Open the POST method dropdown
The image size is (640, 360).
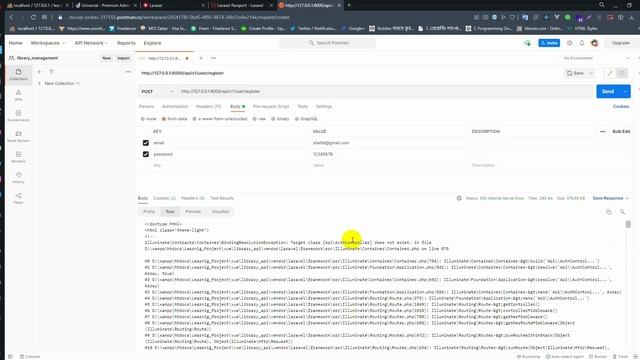[x=158, y=91]
